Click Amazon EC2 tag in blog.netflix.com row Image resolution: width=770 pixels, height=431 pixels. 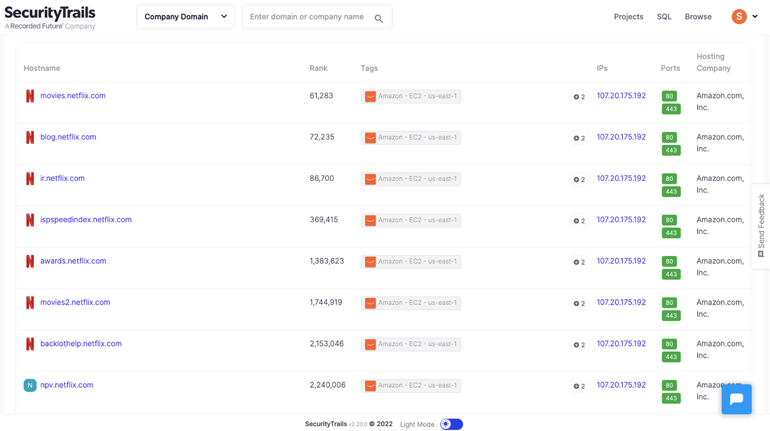tap(411, 137)
